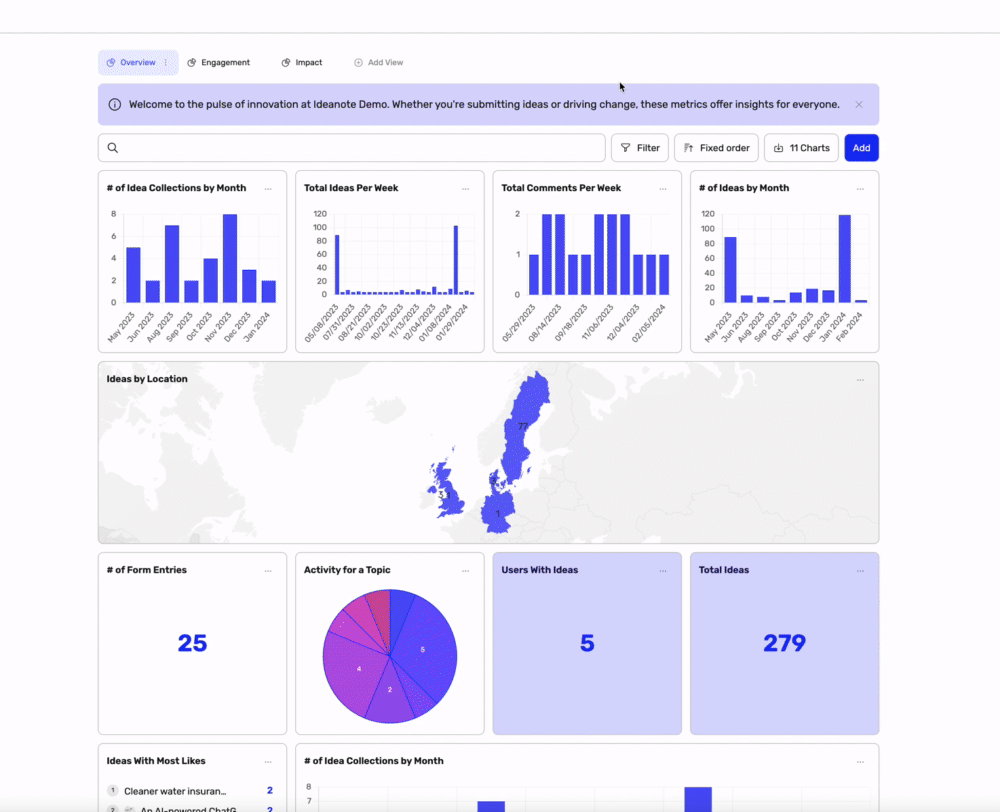Click the info icon in welcome banner
The width and height of the screenshot is (1000, 812).
click(x=115, y=105)
